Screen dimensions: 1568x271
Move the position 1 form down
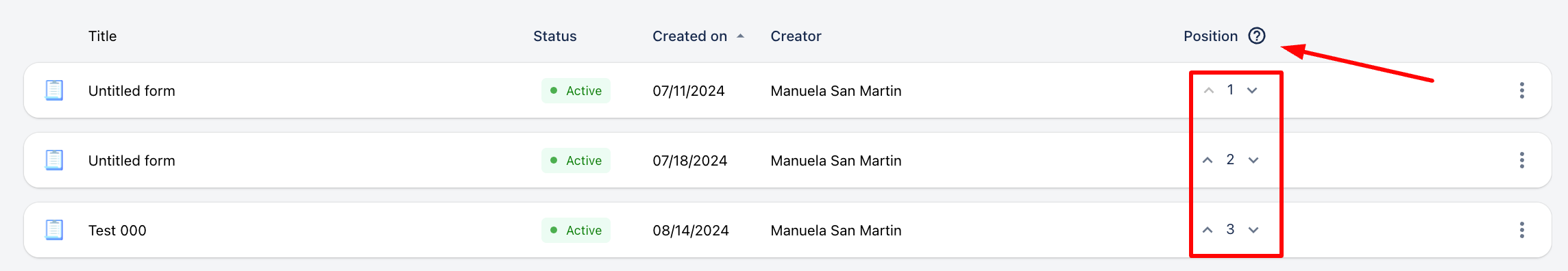tap(1252, 90)
